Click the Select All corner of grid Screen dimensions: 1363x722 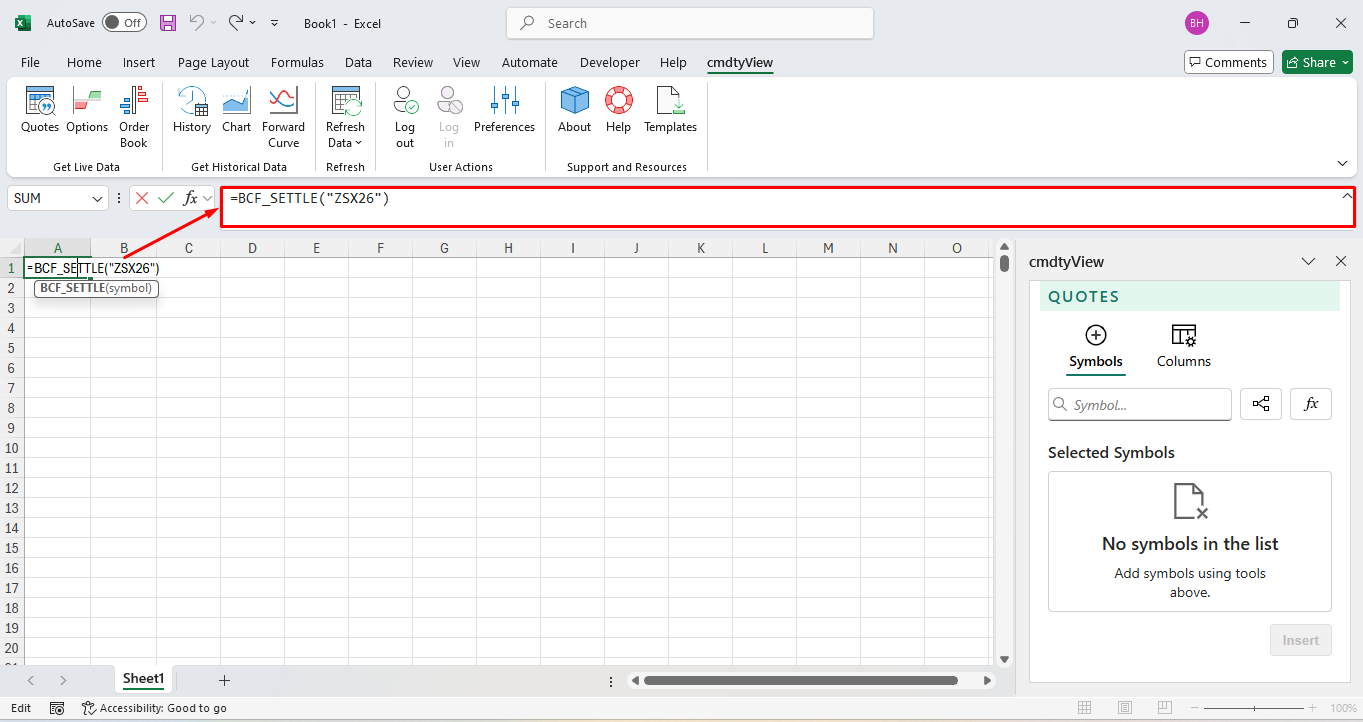pos(11,248)
